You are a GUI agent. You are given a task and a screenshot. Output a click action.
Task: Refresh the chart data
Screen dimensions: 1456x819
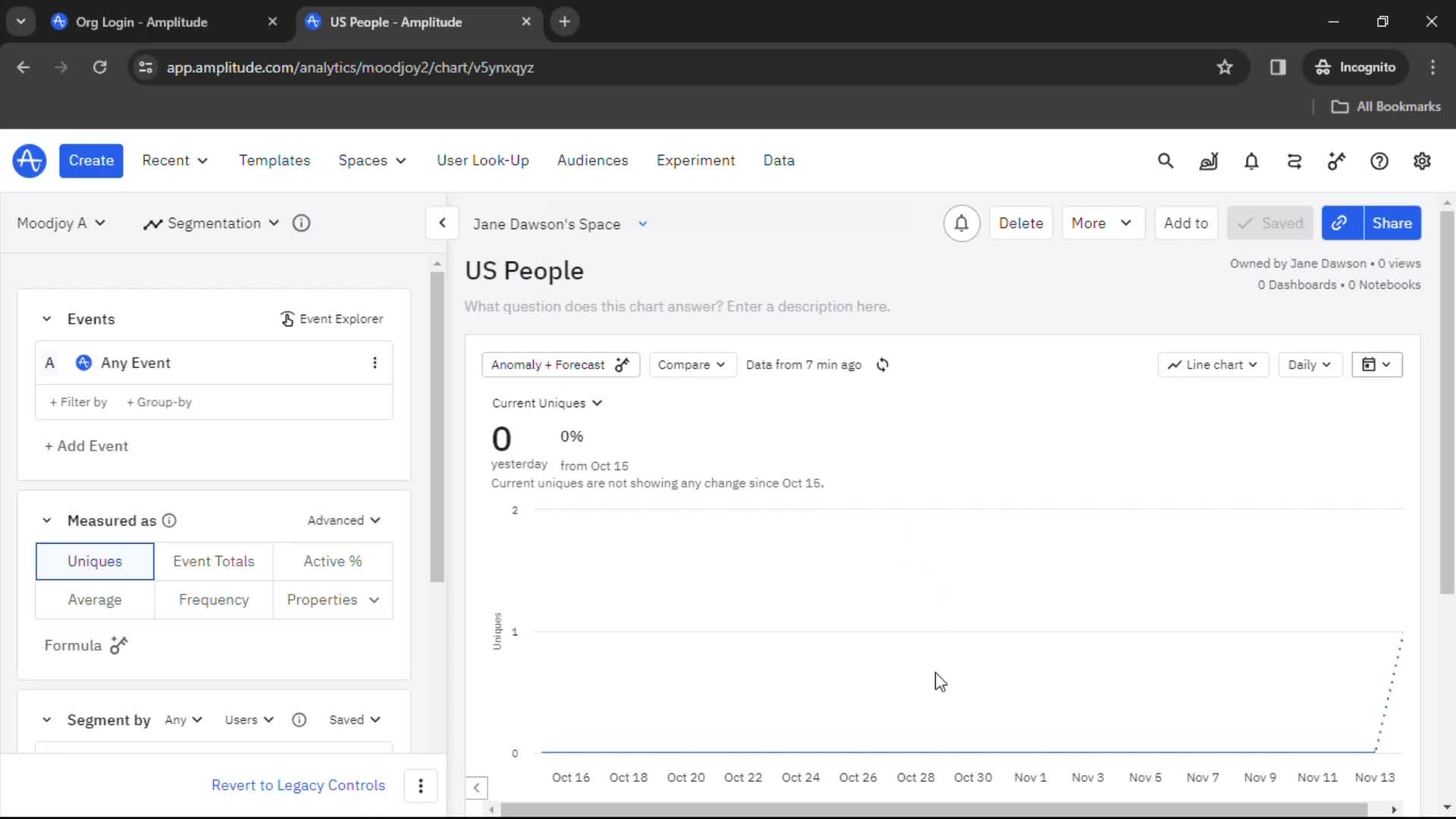[883, 365]
